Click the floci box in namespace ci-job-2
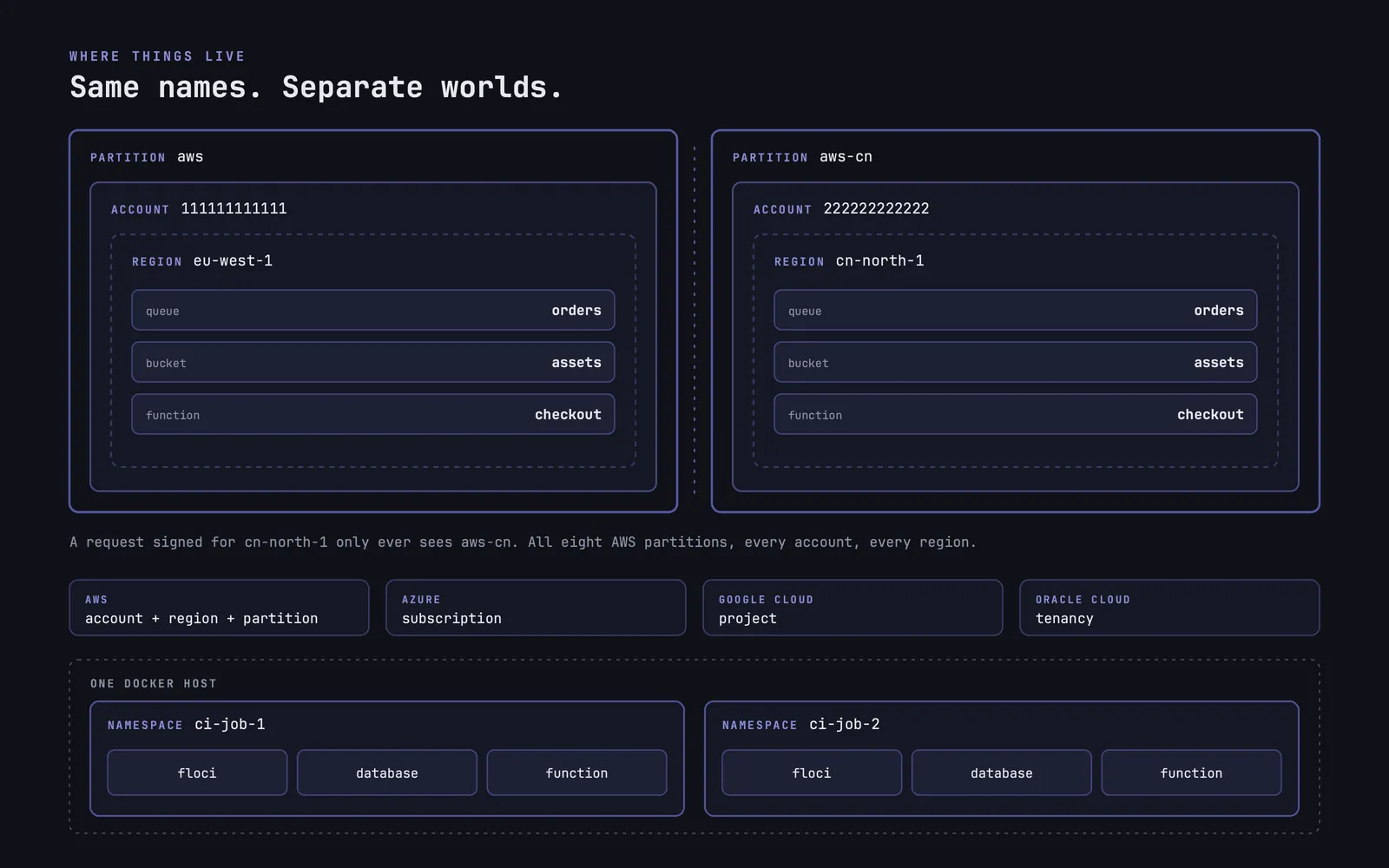 pos(812,773)
